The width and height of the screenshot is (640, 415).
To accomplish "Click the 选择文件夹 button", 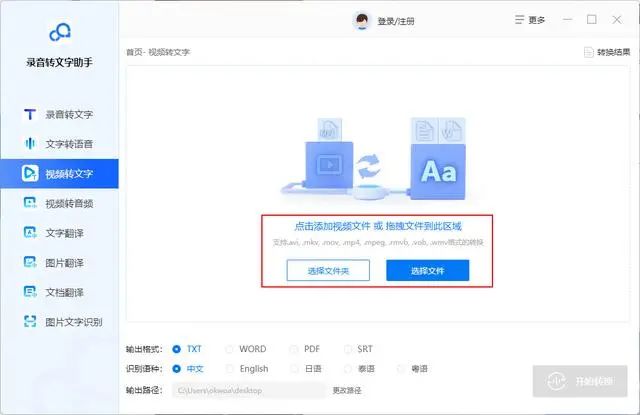I will (x=328, y=271).
